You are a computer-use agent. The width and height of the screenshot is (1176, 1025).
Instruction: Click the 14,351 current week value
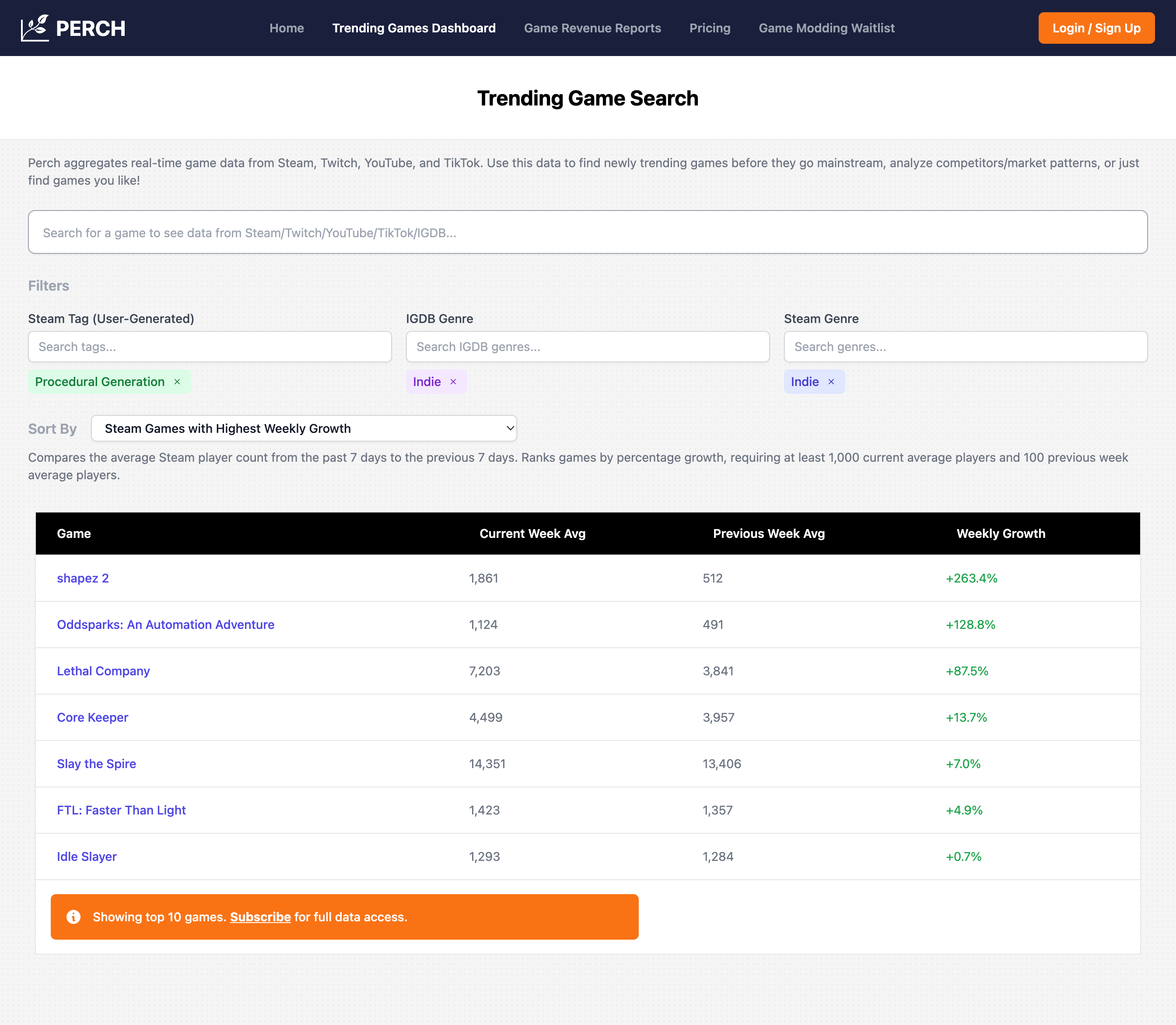click(487, 764)
